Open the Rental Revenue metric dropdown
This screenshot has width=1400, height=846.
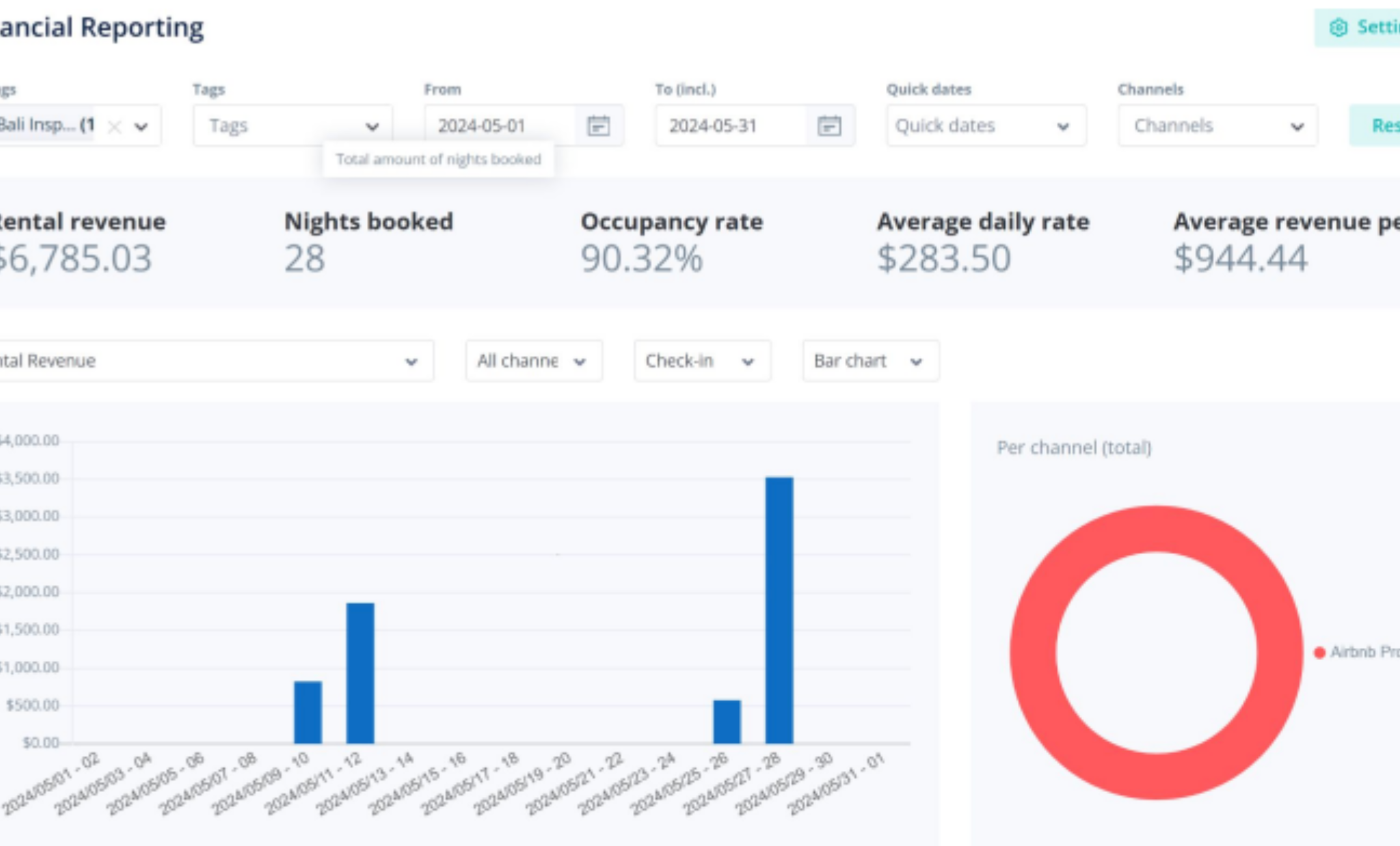[216, 361]
